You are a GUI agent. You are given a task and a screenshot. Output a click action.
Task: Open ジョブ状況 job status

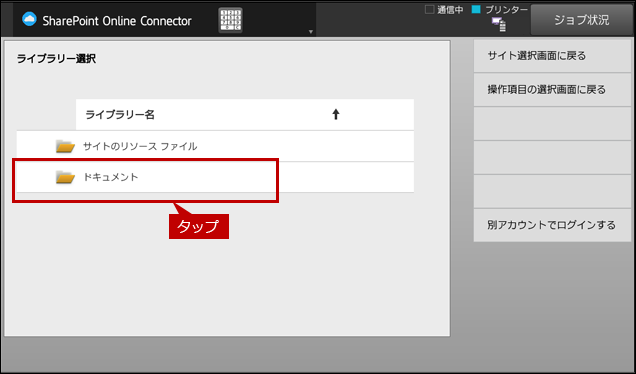[x=581, y=20]
